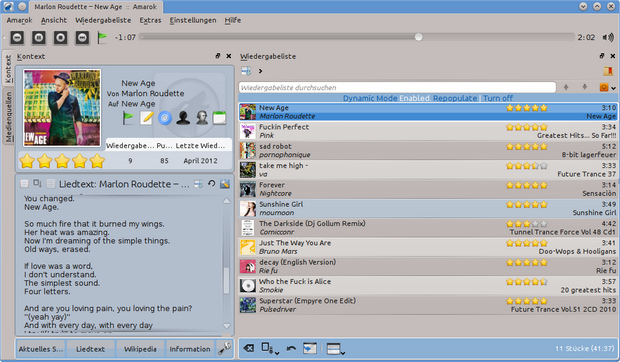Image resolution: width=620 pixels, height=362 pixels.
Task: Open the context applet configuration wrench
Action: pos(225,349)
